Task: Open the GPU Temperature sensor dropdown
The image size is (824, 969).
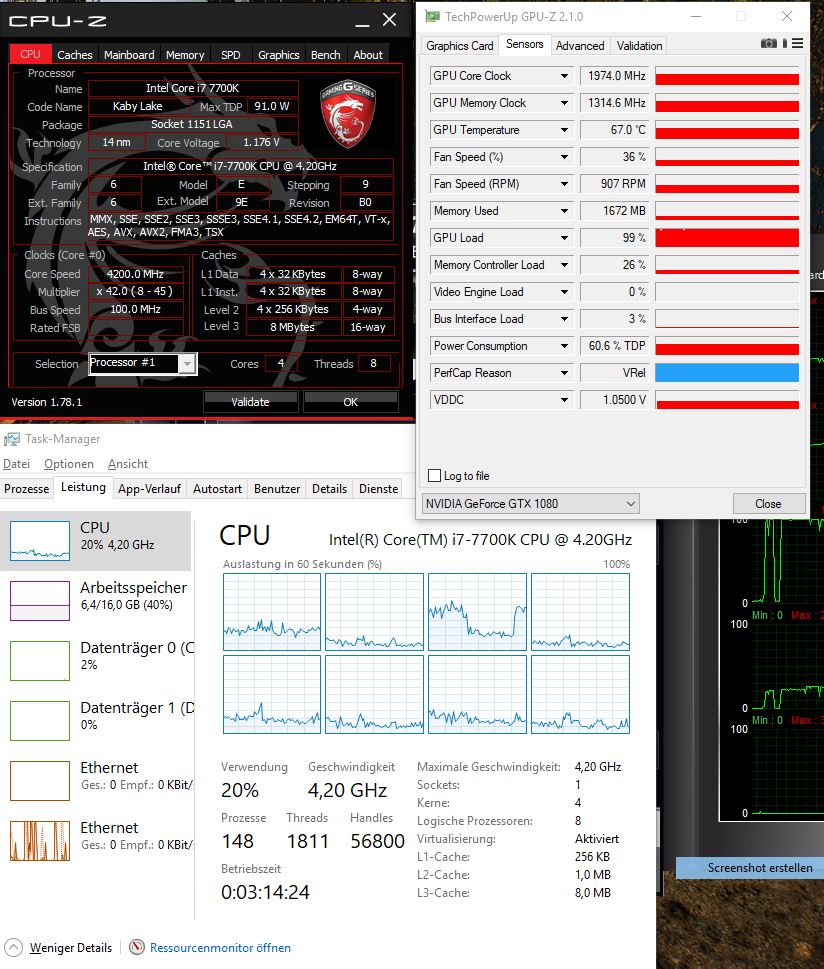Action: pyautogui.click(x=564, y=130)
